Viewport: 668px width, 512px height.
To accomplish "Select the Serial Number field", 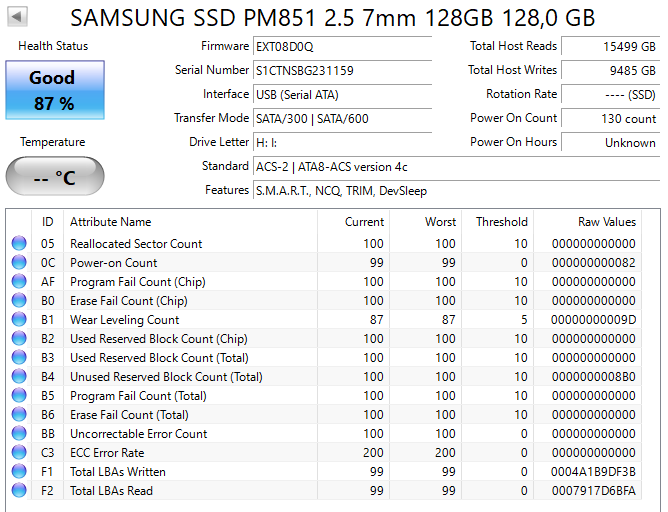I will pos(342,70).
